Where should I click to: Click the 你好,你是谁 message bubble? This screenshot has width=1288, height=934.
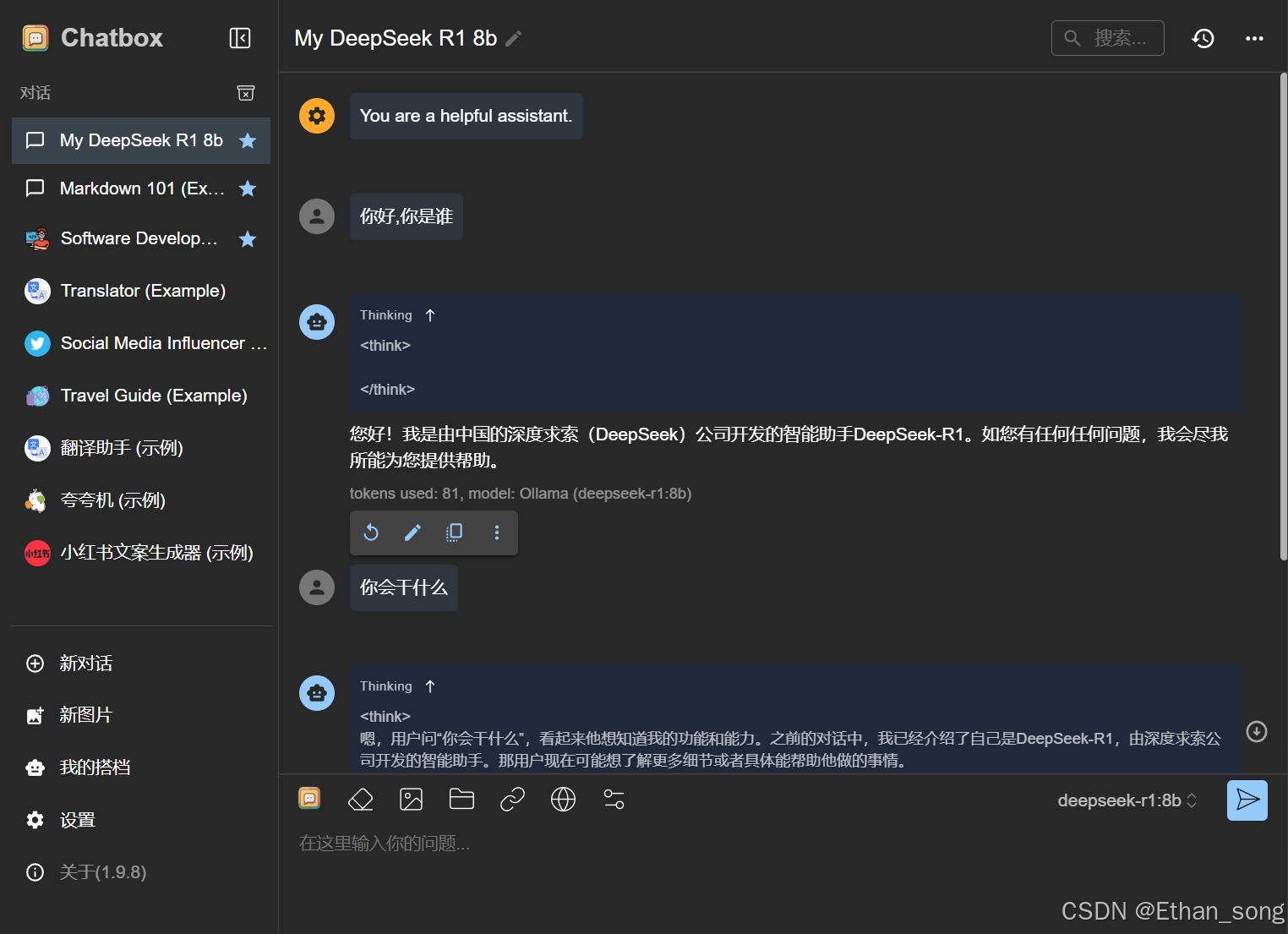[407, 216]
